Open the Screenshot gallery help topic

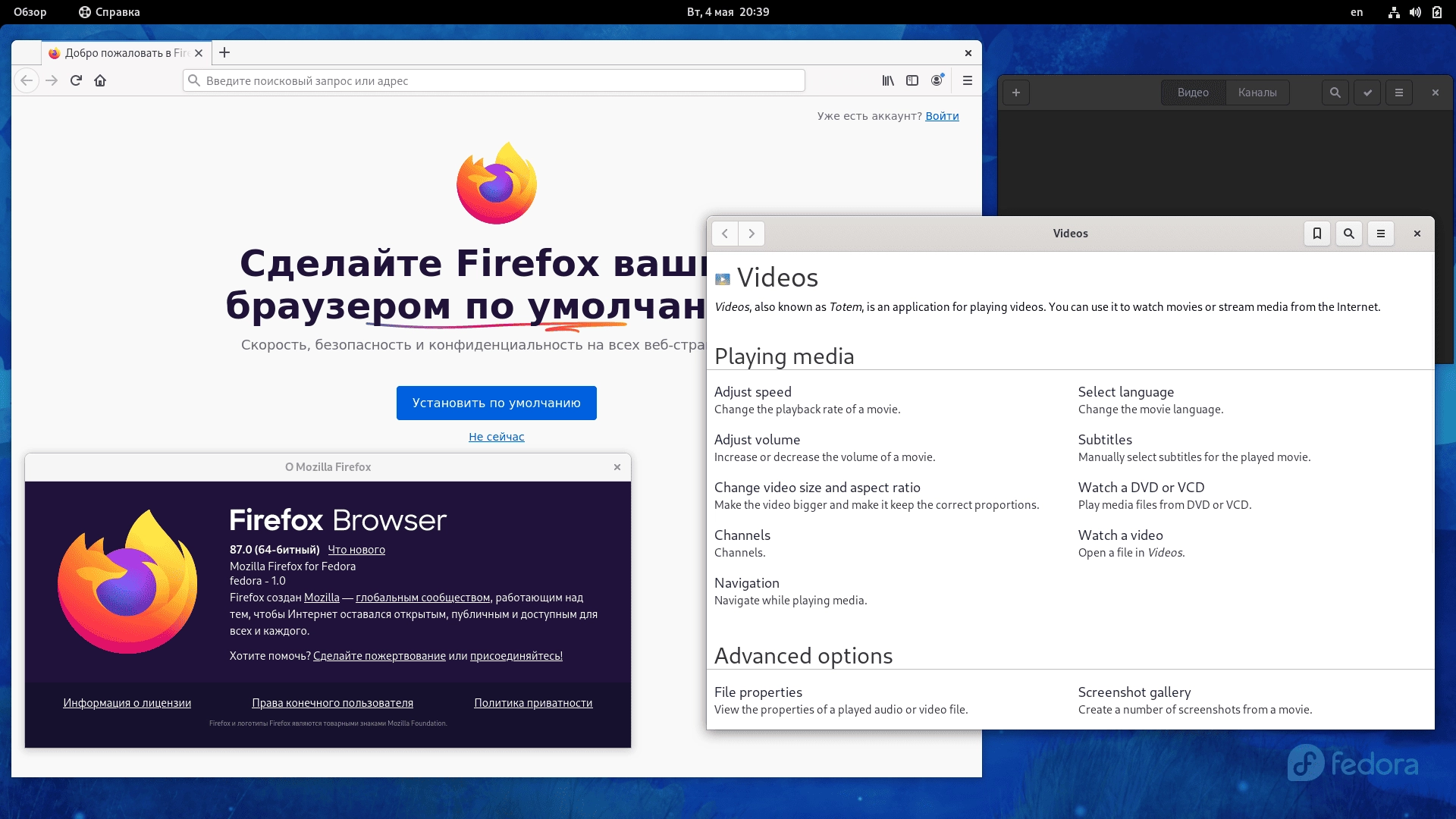1134,692
